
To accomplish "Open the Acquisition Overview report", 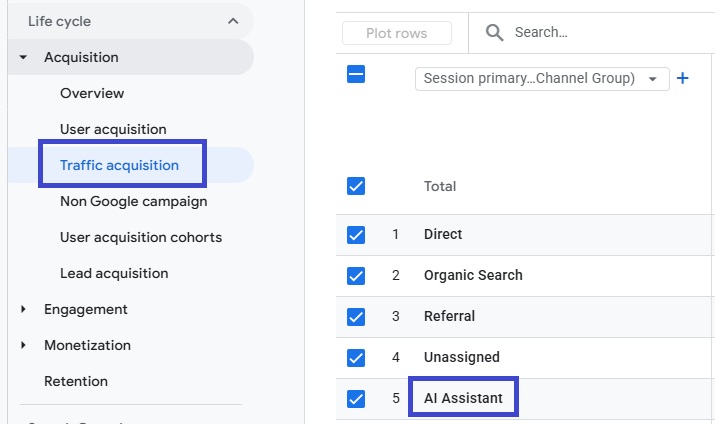I will 92,93.
